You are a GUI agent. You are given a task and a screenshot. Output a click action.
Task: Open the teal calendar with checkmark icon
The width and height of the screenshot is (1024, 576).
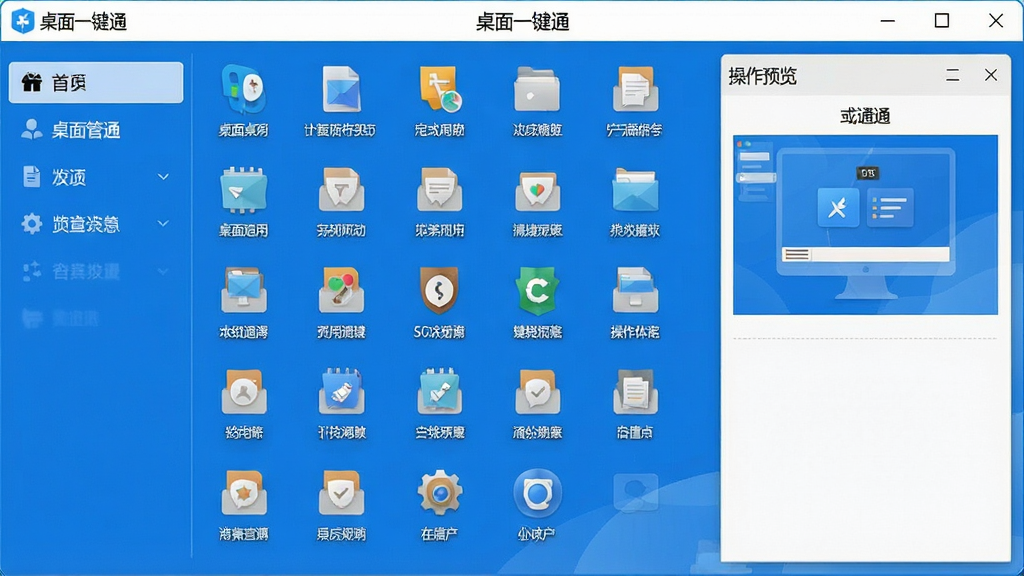pyautogui.click(x=440, y=391)
